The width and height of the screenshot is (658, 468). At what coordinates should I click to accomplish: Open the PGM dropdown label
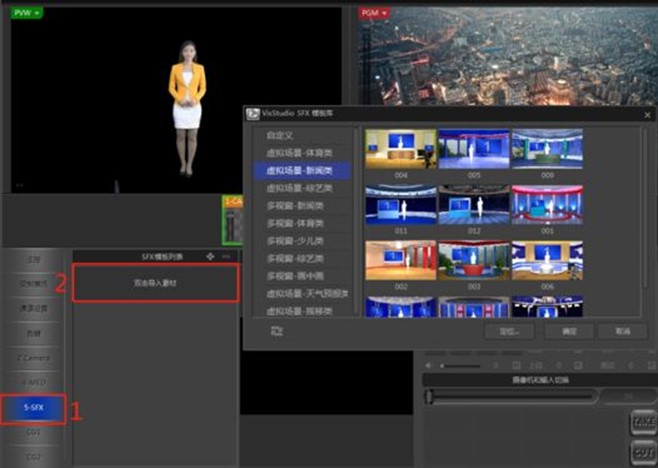pyautogui.click(x=376, y=13)
